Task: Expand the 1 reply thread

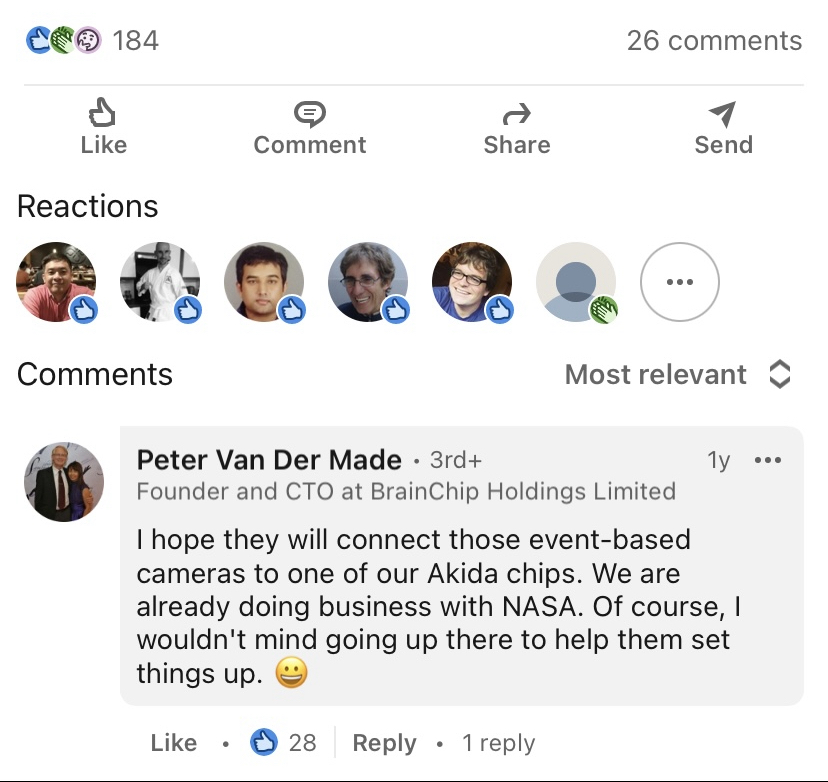Action: [498, 743]
